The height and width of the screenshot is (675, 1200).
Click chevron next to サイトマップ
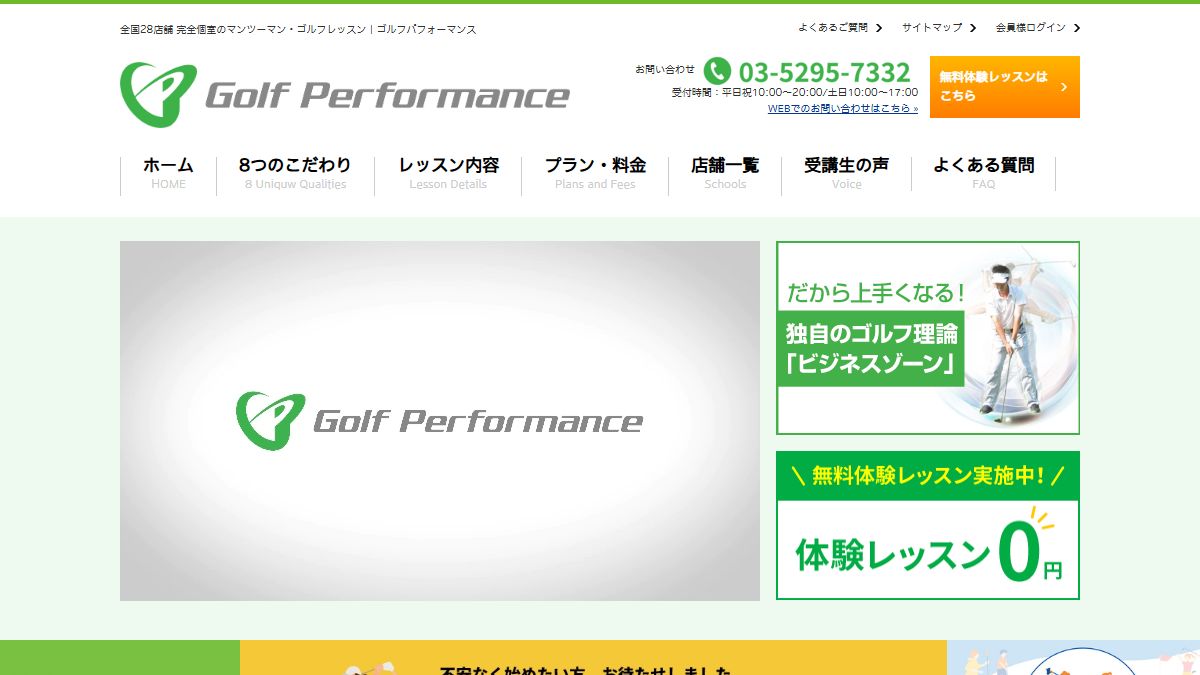[x=974, y=28]
